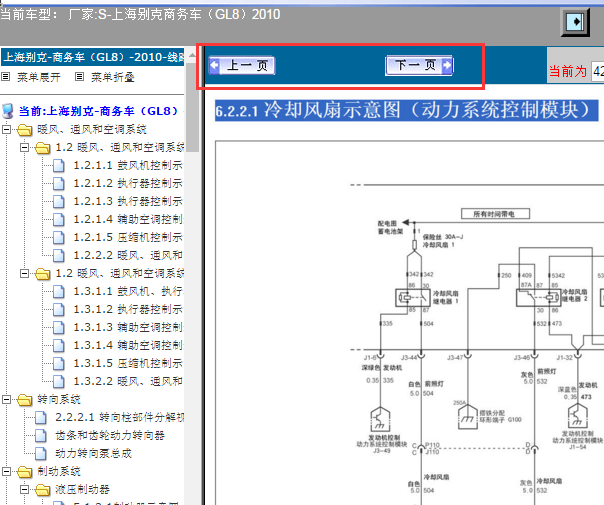Screen dimensions: 604x505
Task: Click the folder icon of 转向系统
Action: [25, 400]
